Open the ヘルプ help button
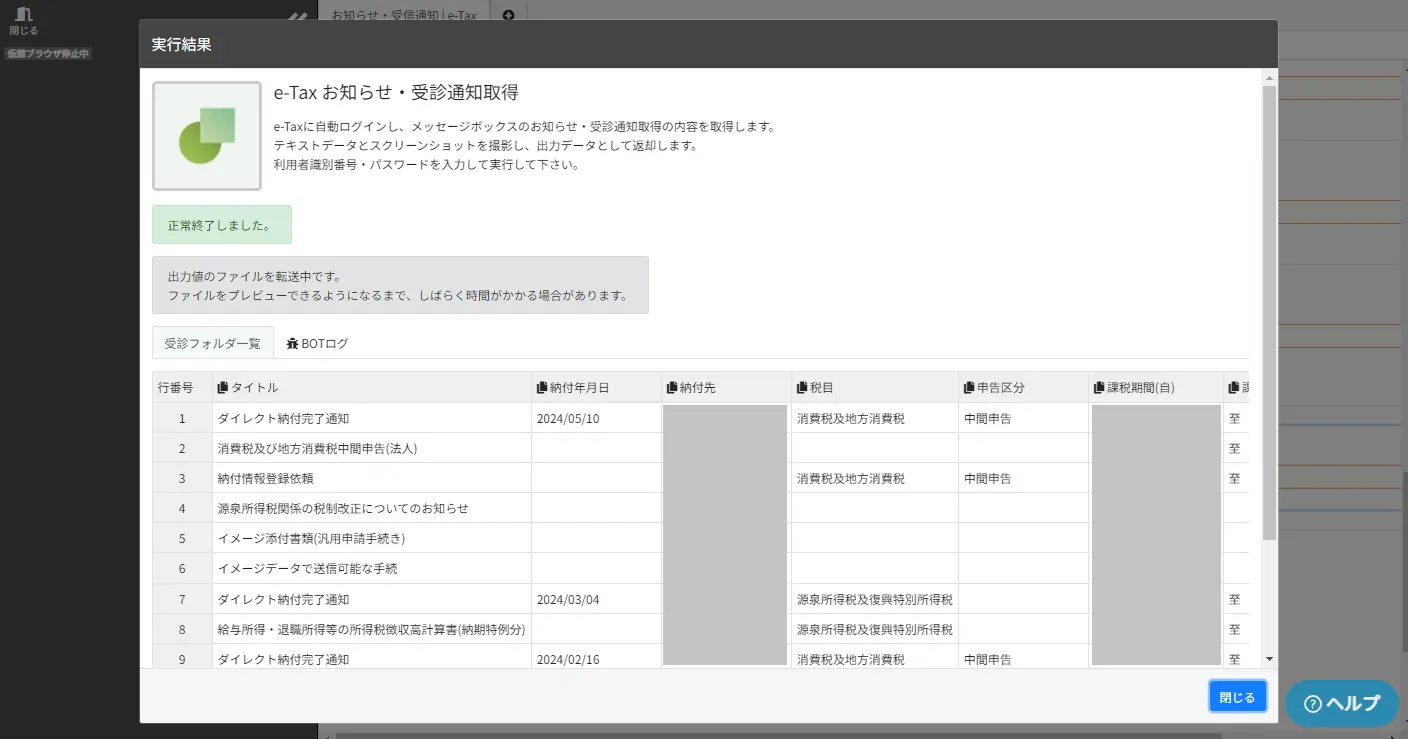 (x=1342, y=703)
